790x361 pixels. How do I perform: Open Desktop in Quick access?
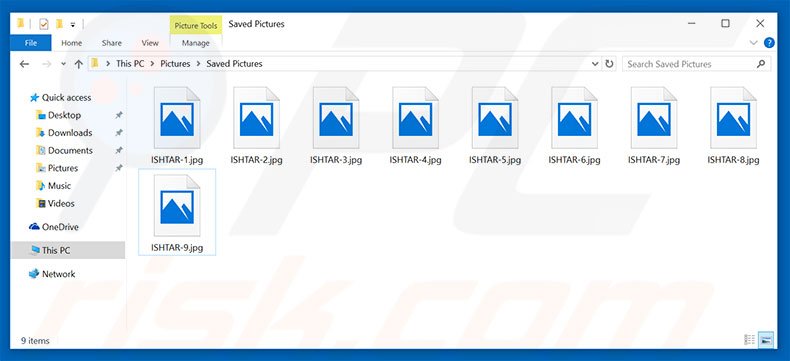(64, 115)
